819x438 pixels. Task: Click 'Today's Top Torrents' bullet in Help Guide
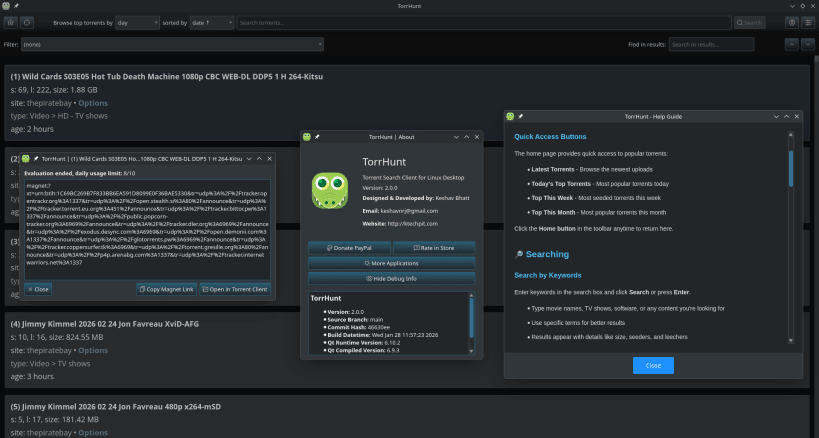click(600, 184)
